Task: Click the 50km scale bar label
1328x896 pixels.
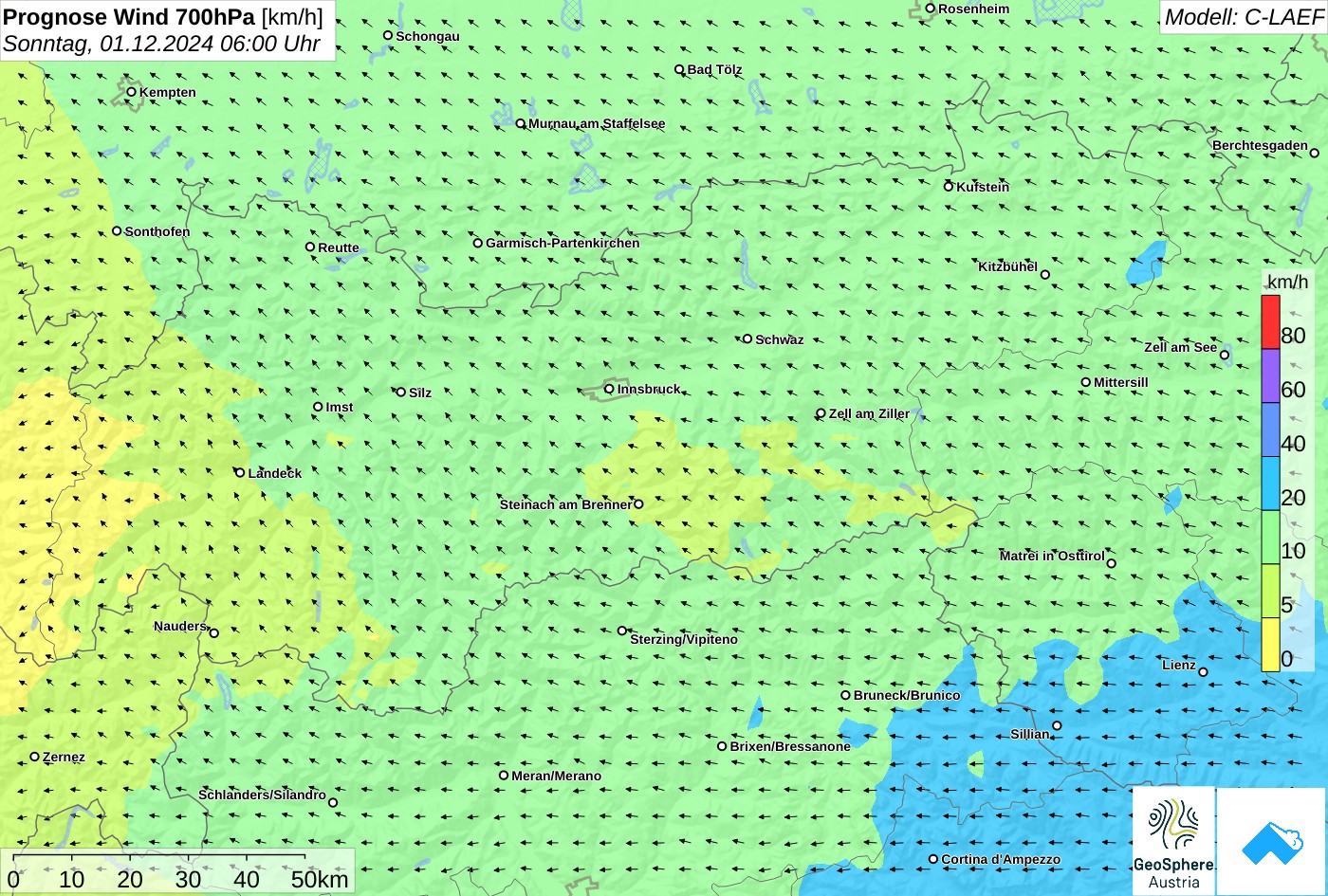Action: 320,879
